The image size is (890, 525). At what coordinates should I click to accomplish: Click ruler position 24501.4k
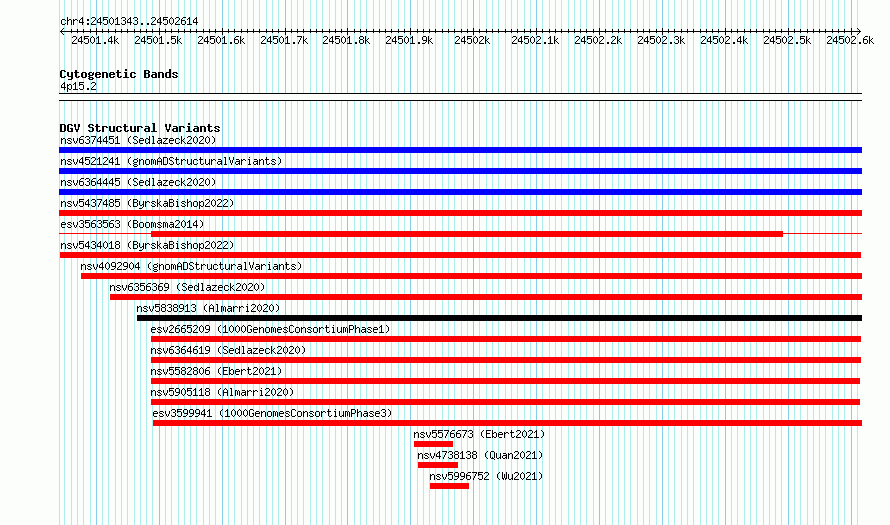coord(95,40)
